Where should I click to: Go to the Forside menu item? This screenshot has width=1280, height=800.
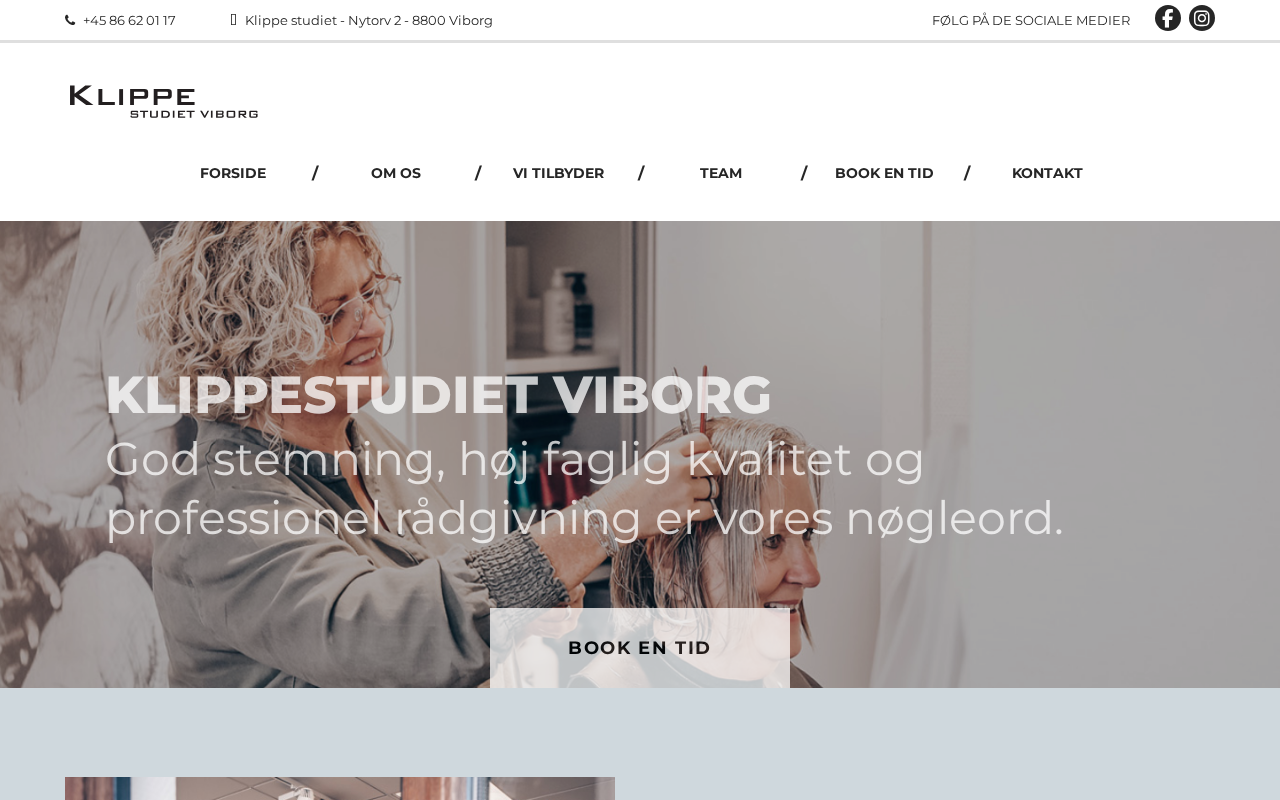click(x=233, y=173)
